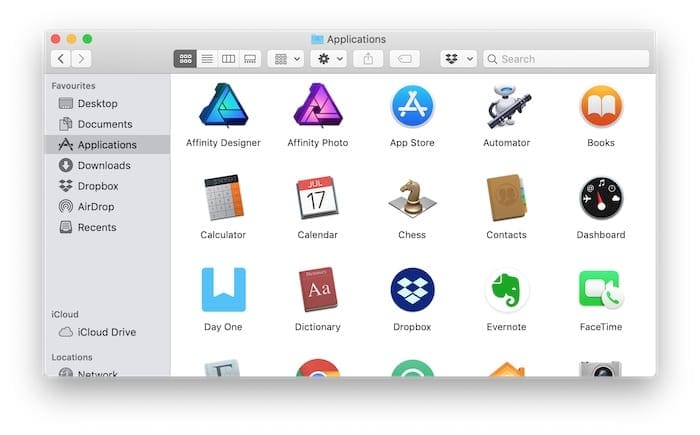Launch the App Store icon
The width and height of the screenshot is (700, 435).
click(x=412, y=106)
